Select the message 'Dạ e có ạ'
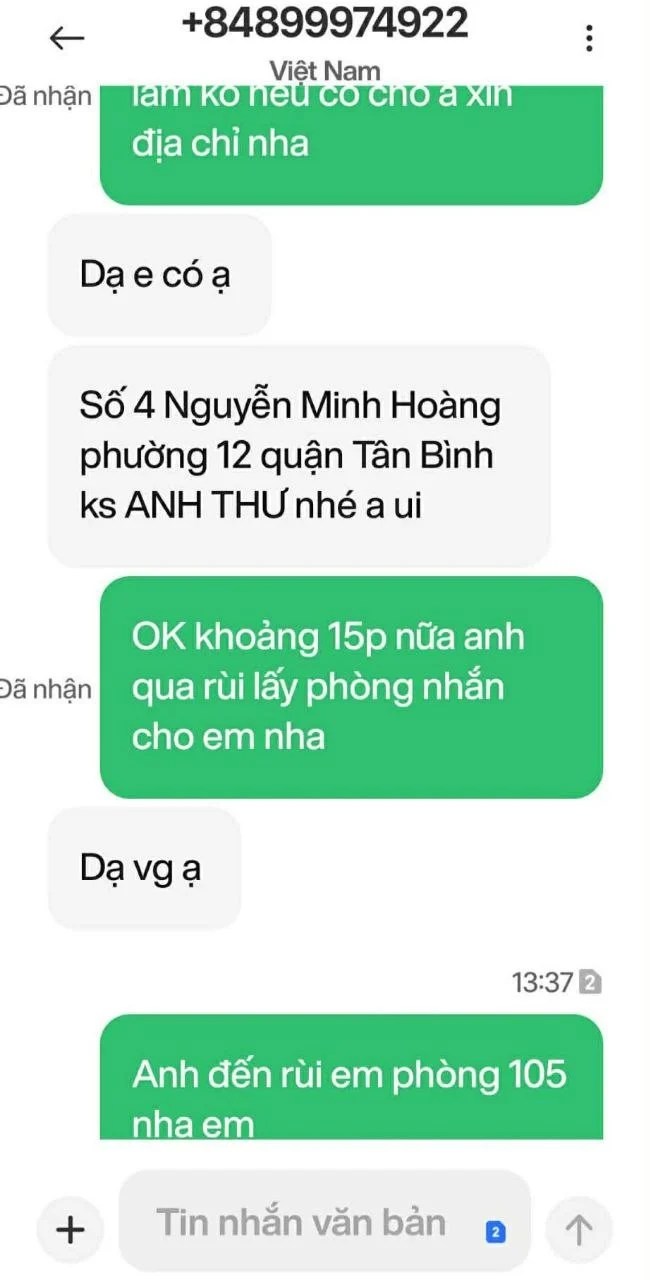 (x=160, y=275)
